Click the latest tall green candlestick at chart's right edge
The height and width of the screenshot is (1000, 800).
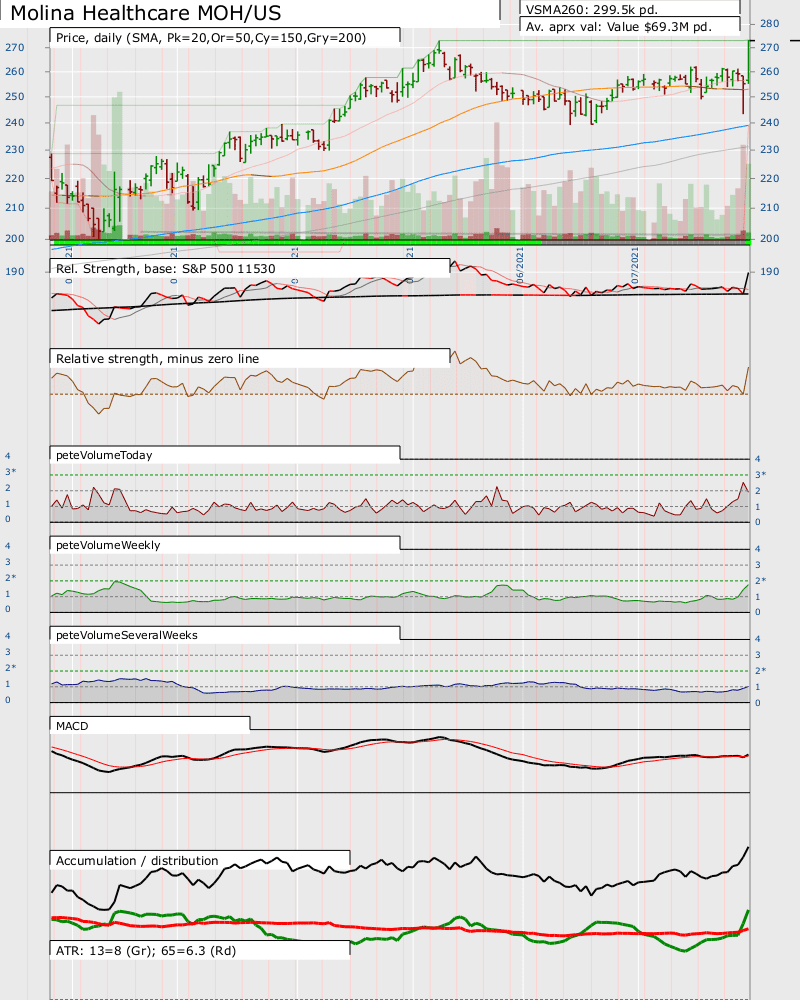tap(748, 62)
